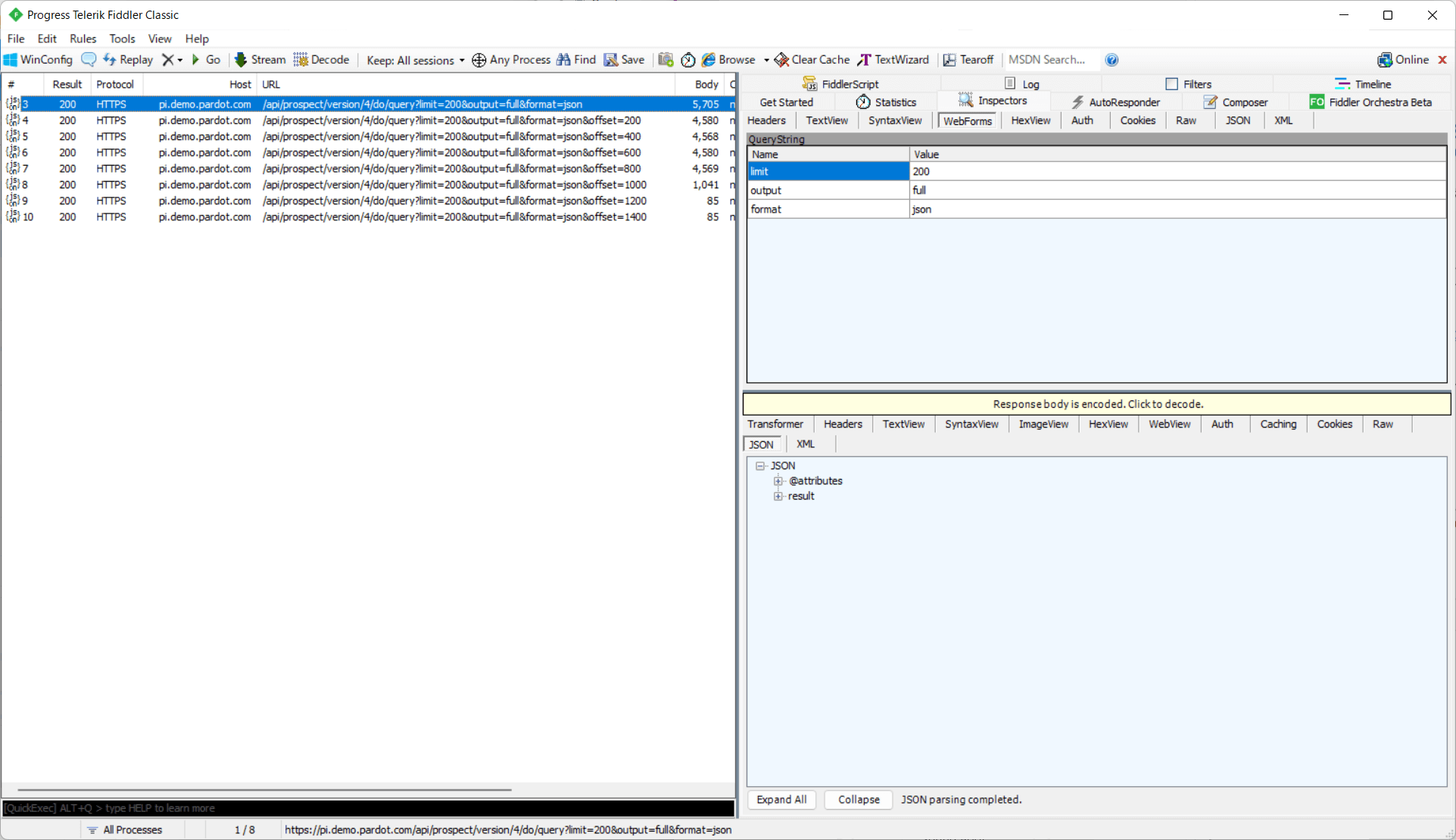Click the session list horizontal scrollbar

[265, 790]
